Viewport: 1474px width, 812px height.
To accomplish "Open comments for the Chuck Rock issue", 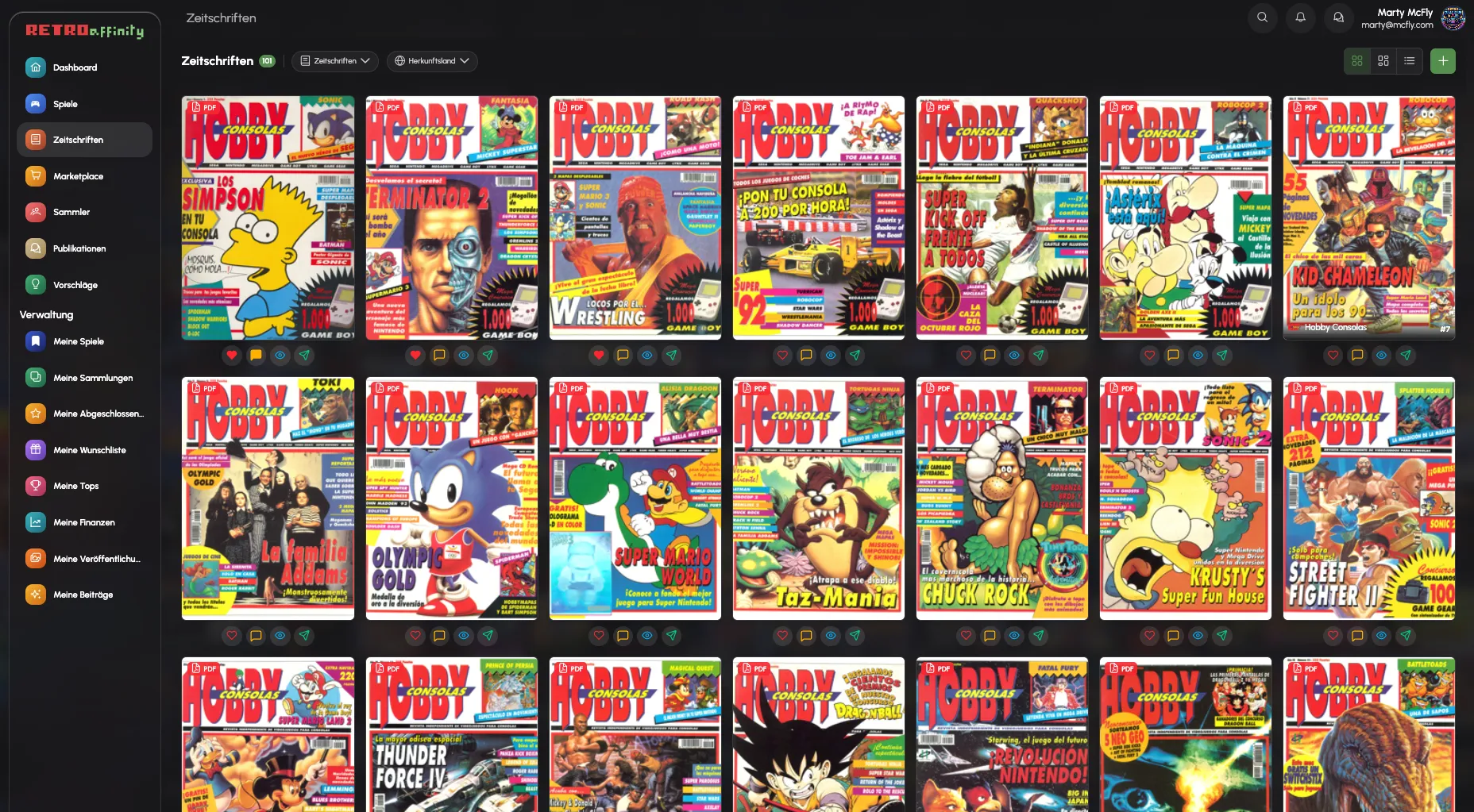I will point(990,635).
